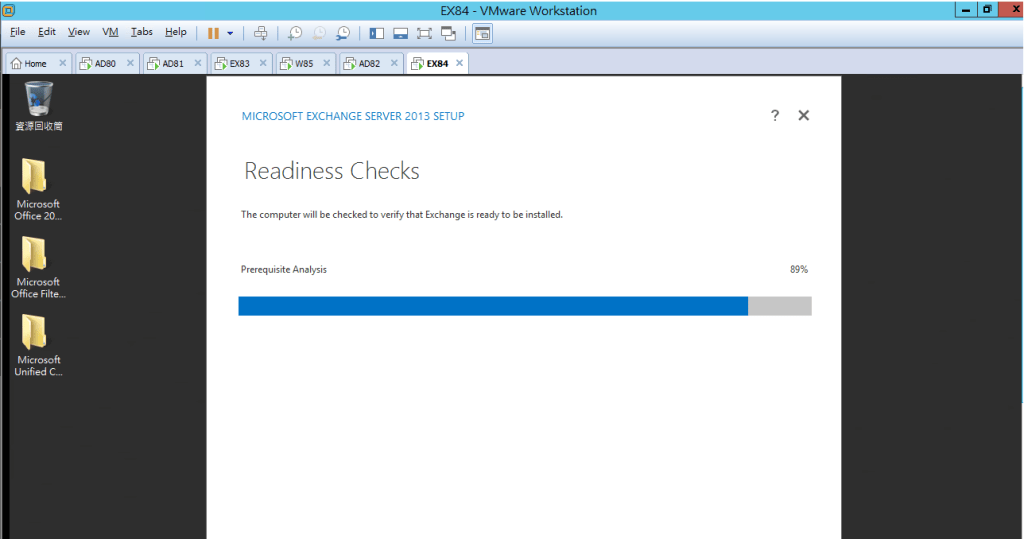1024x539 pixels.
Task: Click the Prerequisite Analysis progress bar
Action: click(x=524, y=306)
